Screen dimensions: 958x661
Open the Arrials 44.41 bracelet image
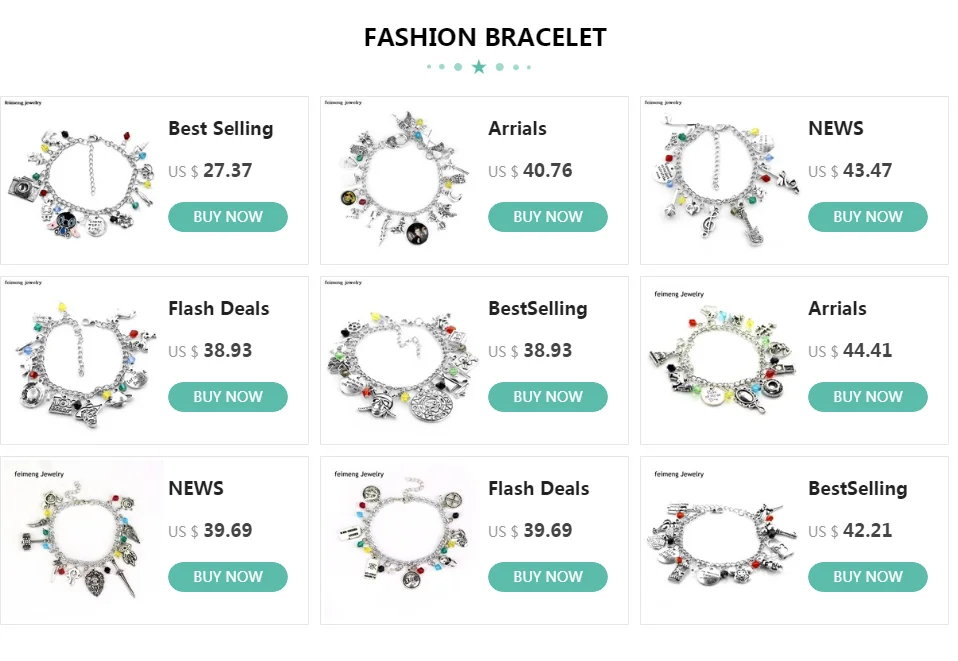[x=722, y=360]
